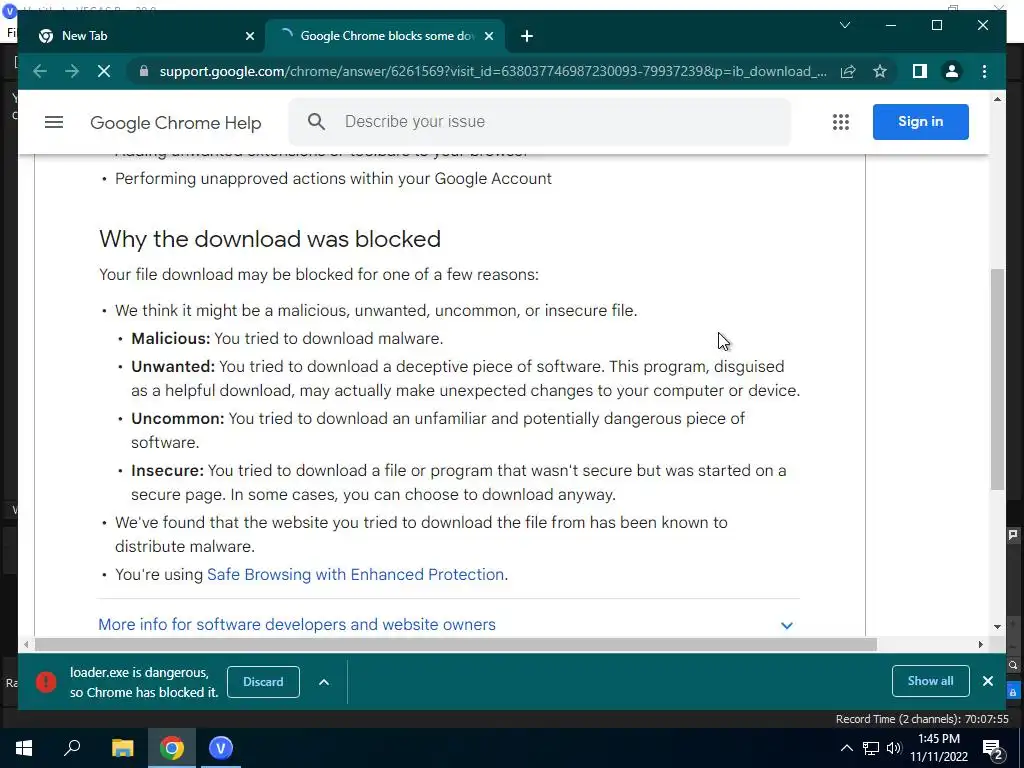Focus the Describe your issue search field
This screenshot has width=1024, height=768.
(x=539, y=121)
